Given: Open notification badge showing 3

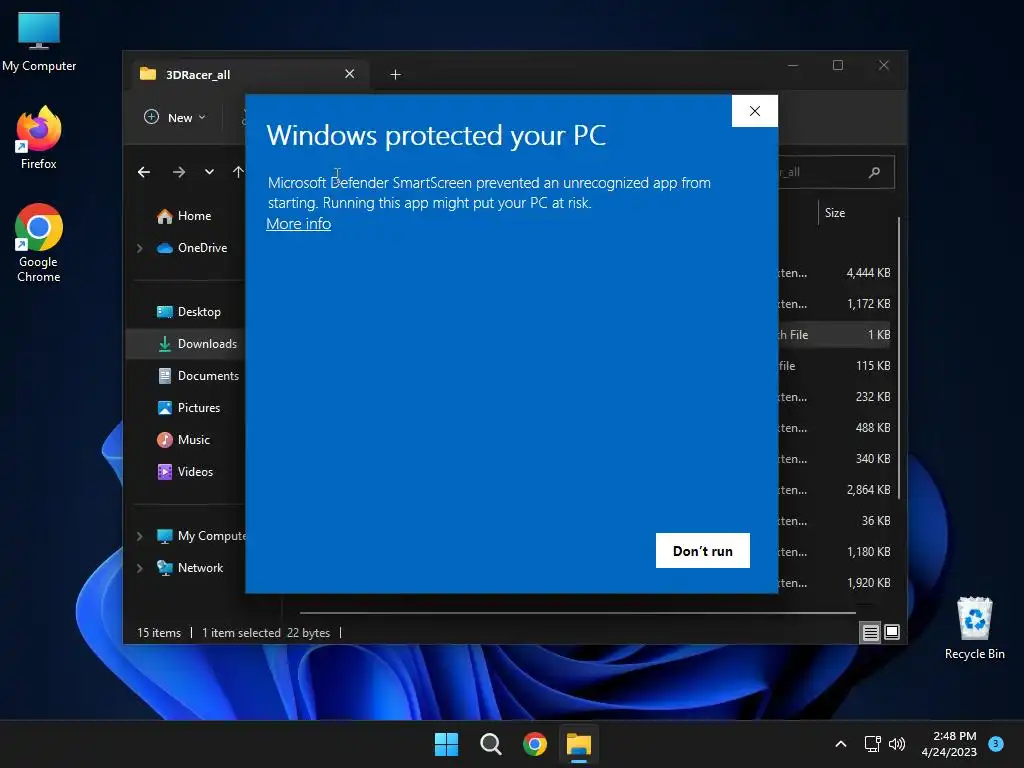Looking at the screenshot, I should pyautogui.click(x=996, y=743).
